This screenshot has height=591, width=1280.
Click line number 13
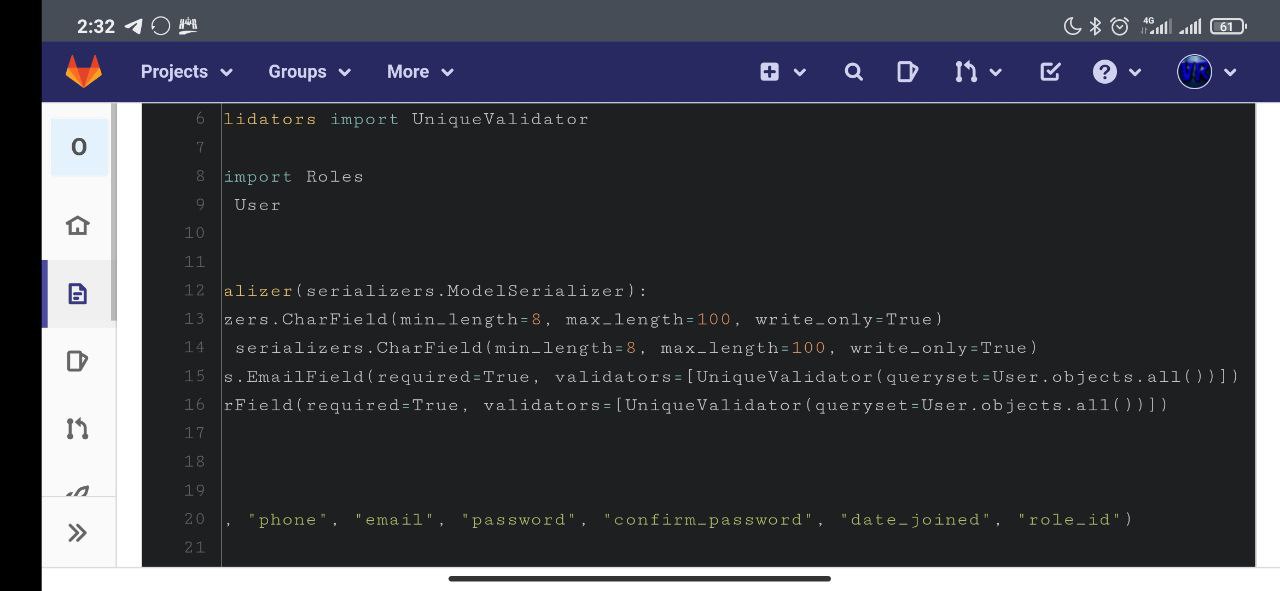tap(194, 319)
